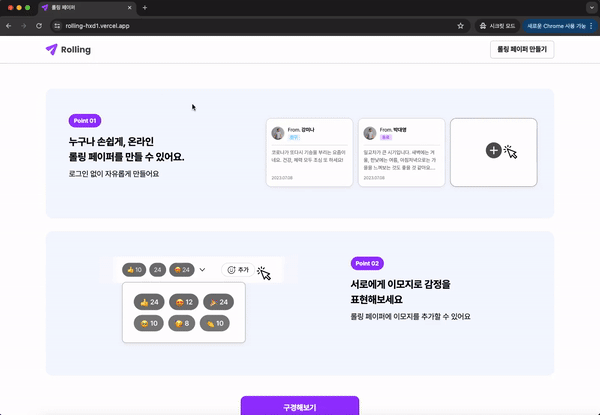Close the 롤링 페이퍼 tab
This screenshot has height=415, width=600.
pos(129,8)
